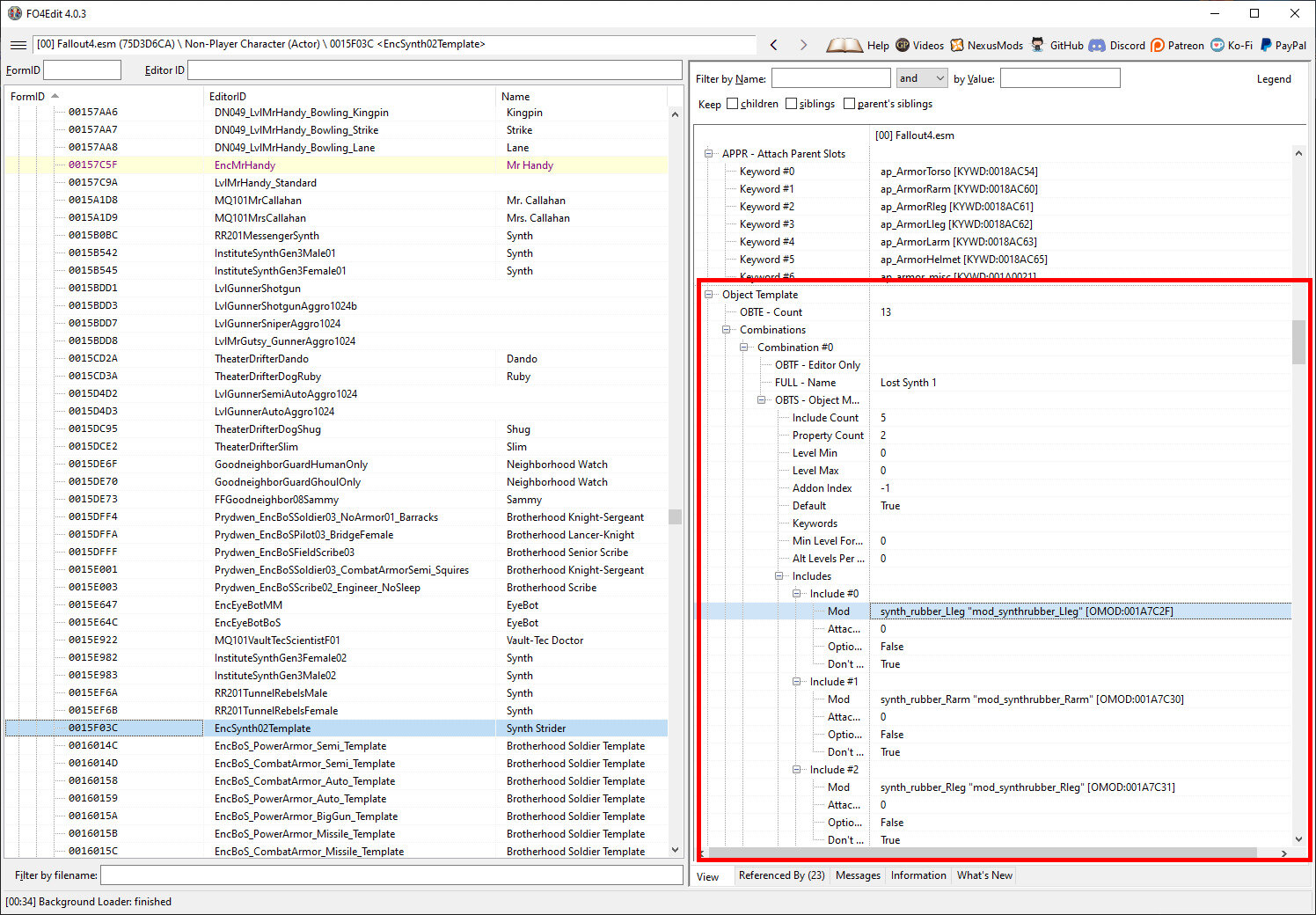Click Background Loader status text
1316x915 pixels.
tap(88, 902)
